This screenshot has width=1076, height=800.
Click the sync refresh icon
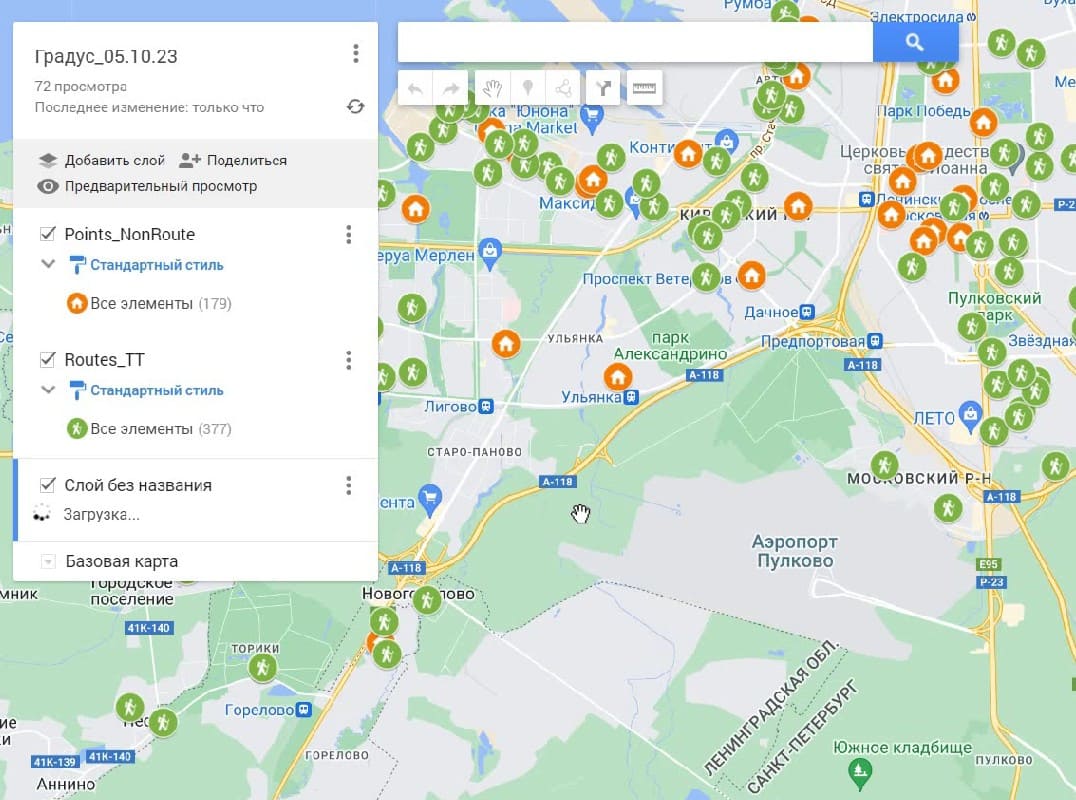(355, 106)
